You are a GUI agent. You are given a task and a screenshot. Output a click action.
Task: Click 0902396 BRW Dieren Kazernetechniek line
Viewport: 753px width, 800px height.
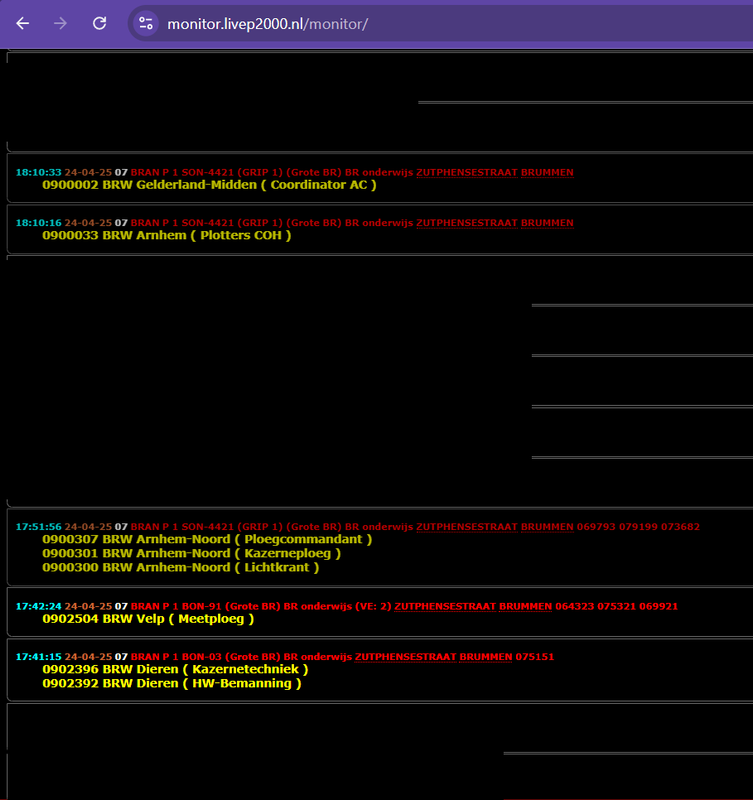pos(175,669)
